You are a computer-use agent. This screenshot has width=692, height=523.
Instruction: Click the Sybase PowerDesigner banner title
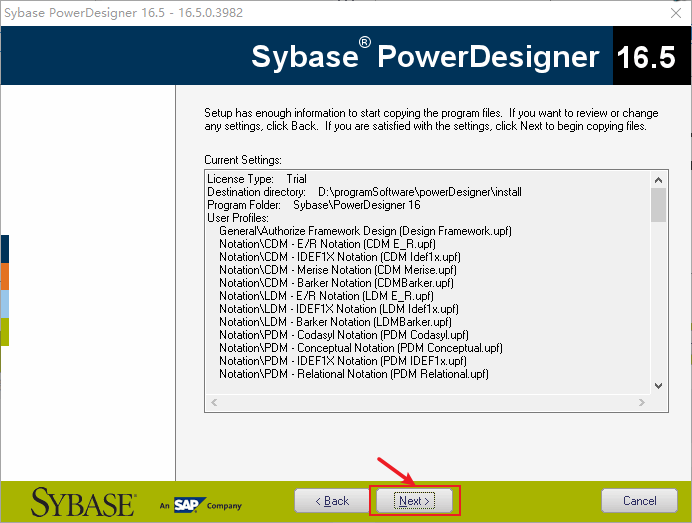tap(425, 56)
